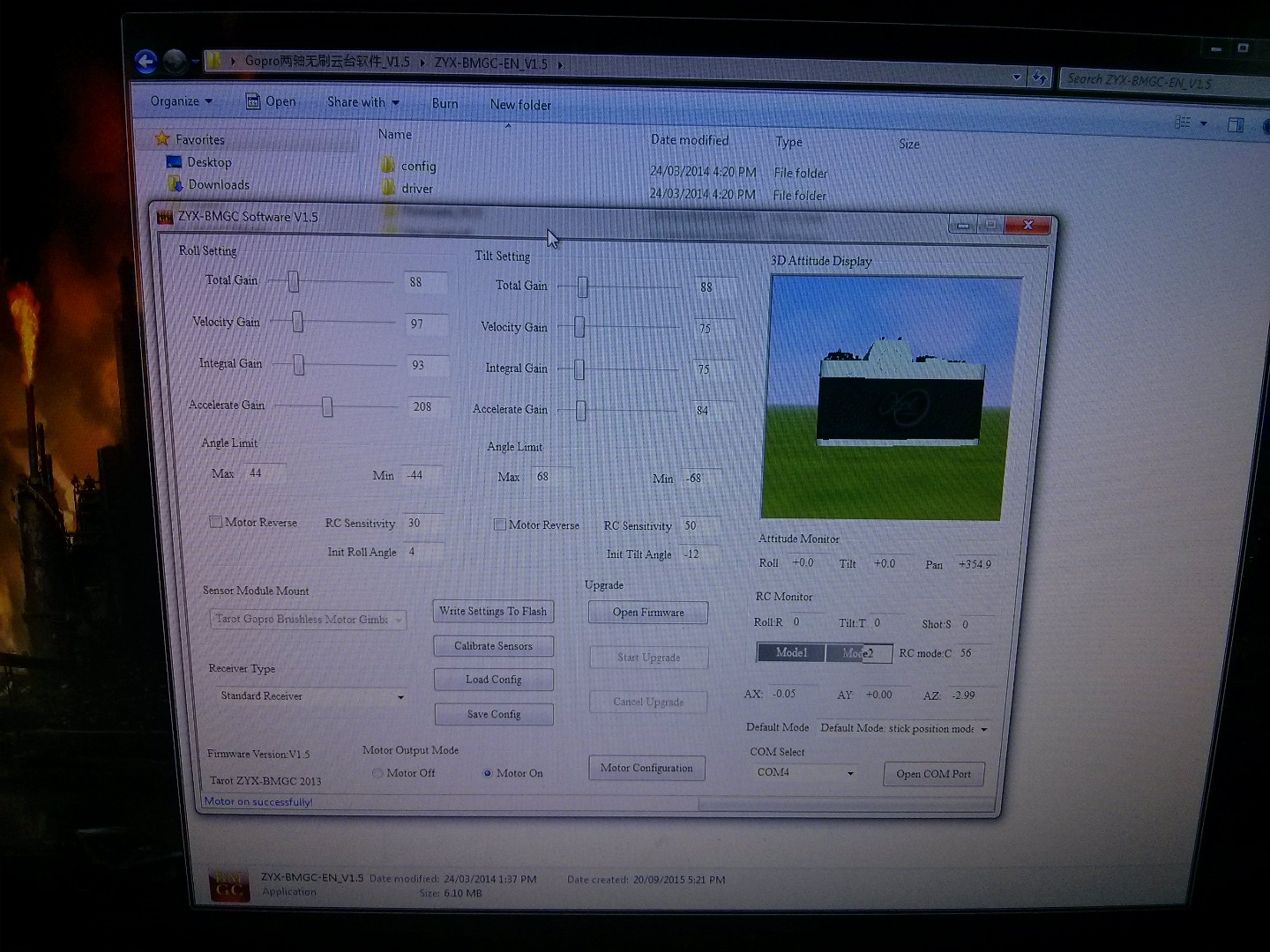
Task: Open the address bar history dropdown arrow
Action: pyautogui.click(x=1017, y=78)
